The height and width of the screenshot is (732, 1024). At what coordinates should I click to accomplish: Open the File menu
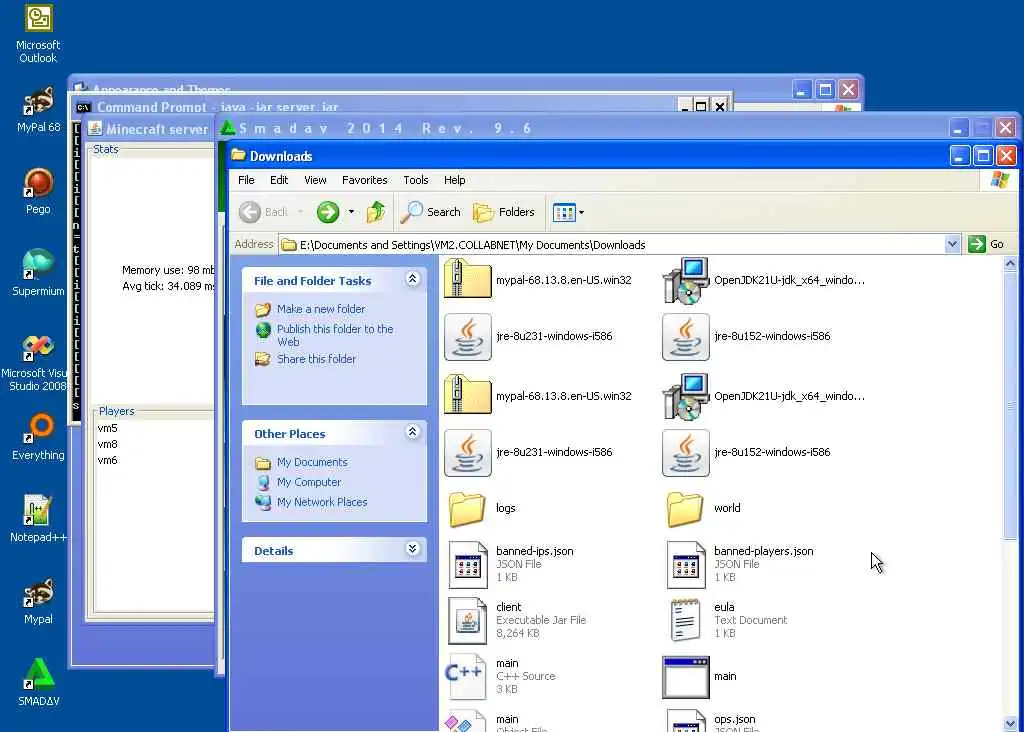pos(246,180)
